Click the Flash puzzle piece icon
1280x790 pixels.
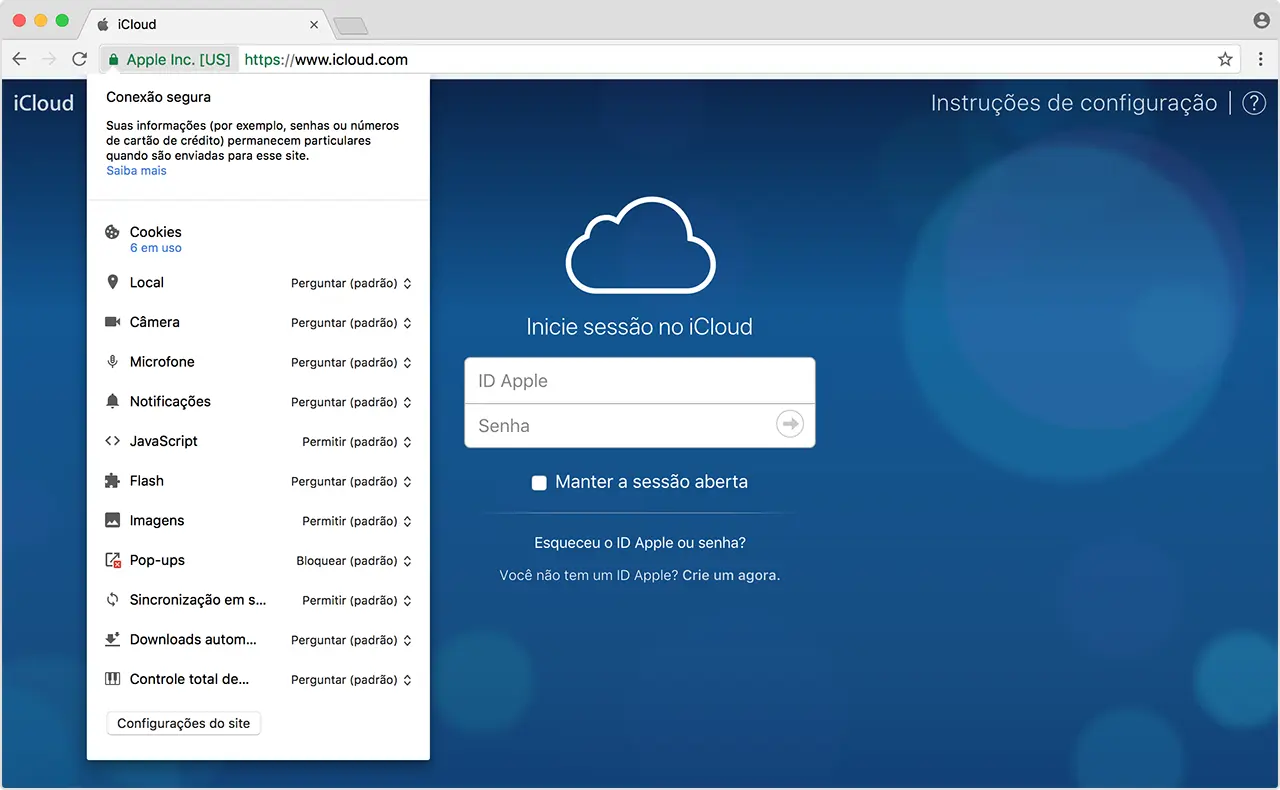[112, 481]
